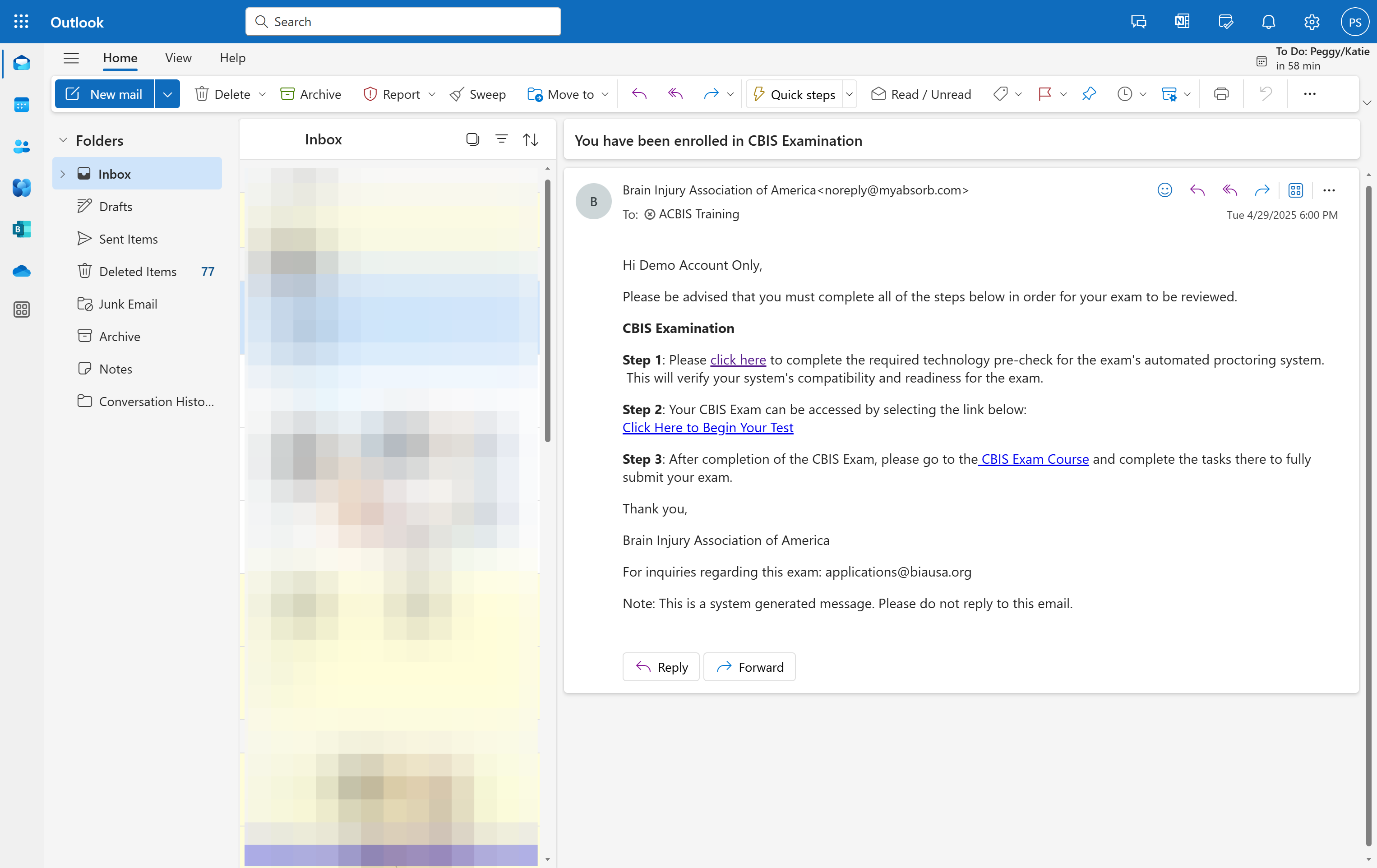Open more actions ellipsis in message header

(x=1329, y=190)
